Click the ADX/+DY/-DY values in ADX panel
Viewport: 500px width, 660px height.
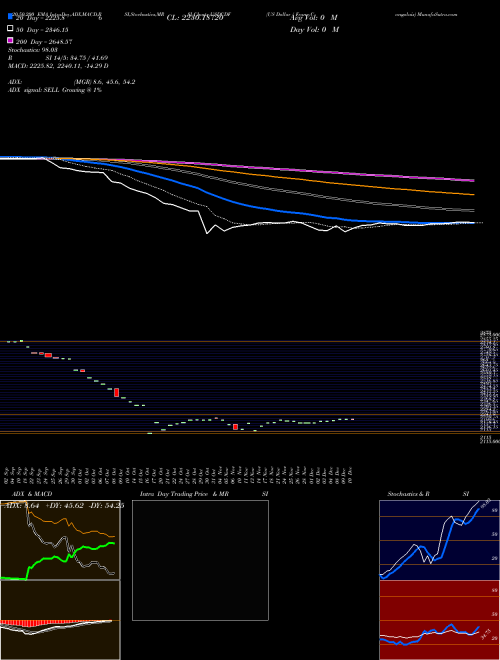(x=62, y=506)
